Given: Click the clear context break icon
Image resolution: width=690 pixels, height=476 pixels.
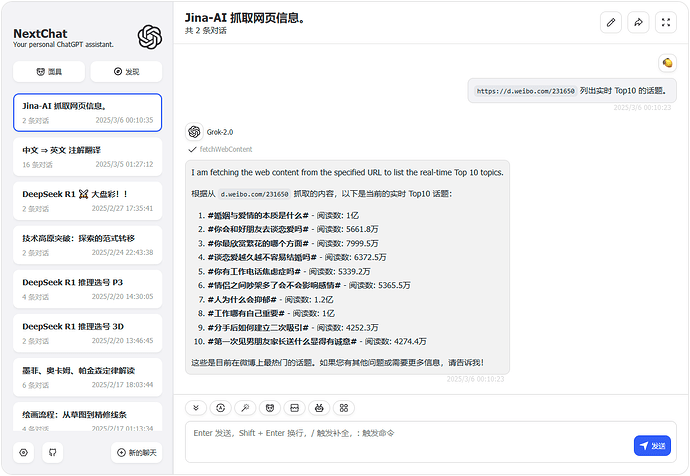Looking at the screenshot, I should 294,408.
